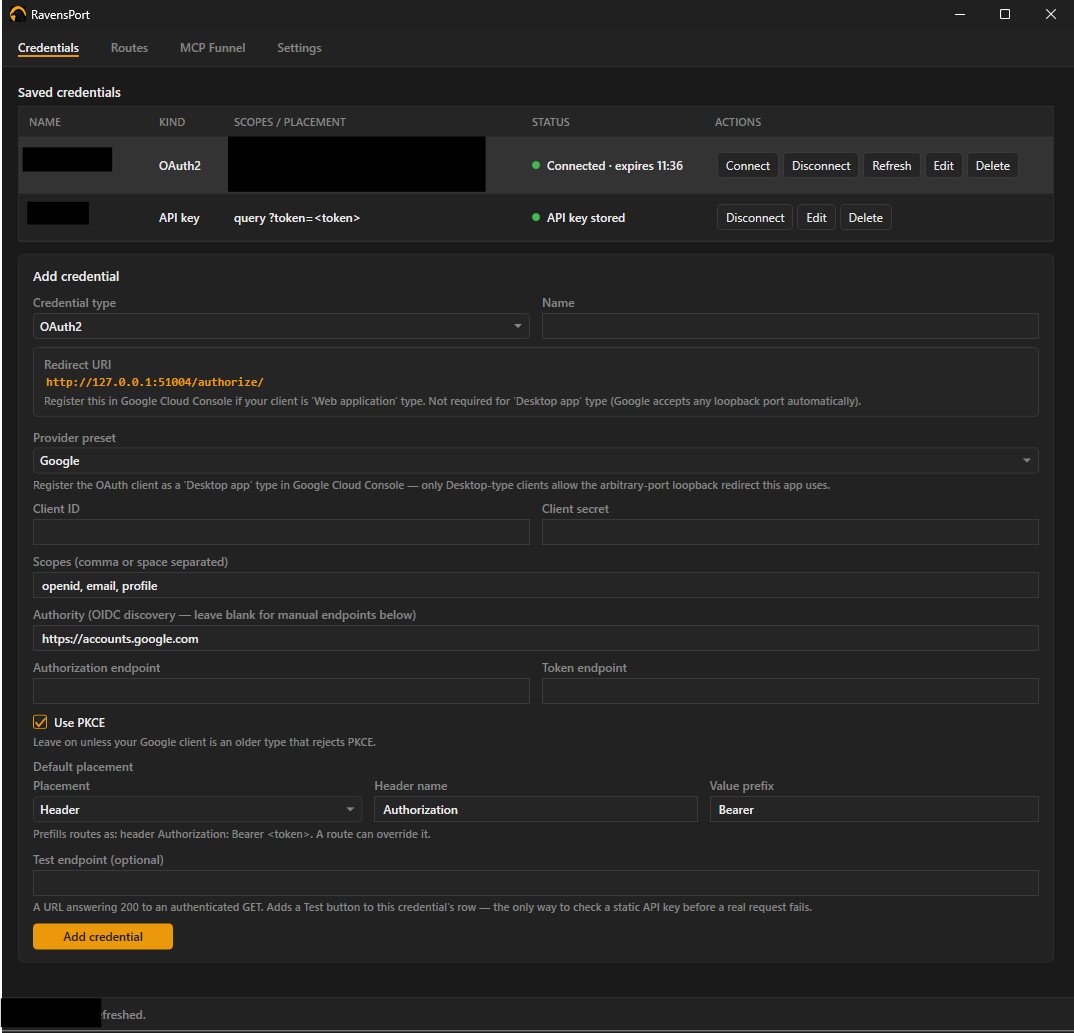Click the Authorization endpoint field
Viewport: 1074px width, 1033px height.
[281, 691]
